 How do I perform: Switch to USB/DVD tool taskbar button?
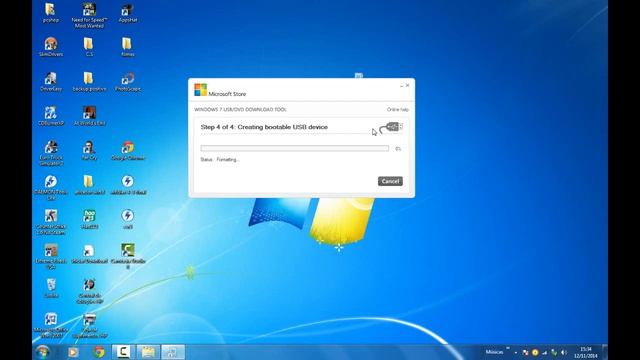(x=173, y=352)
